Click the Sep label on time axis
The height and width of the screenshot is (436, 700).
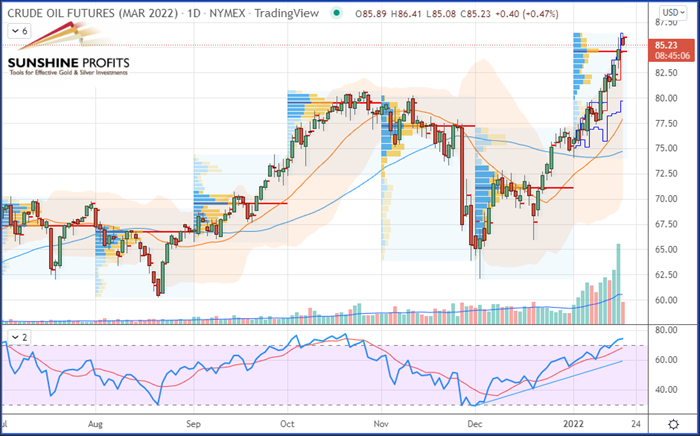(194, 424)
